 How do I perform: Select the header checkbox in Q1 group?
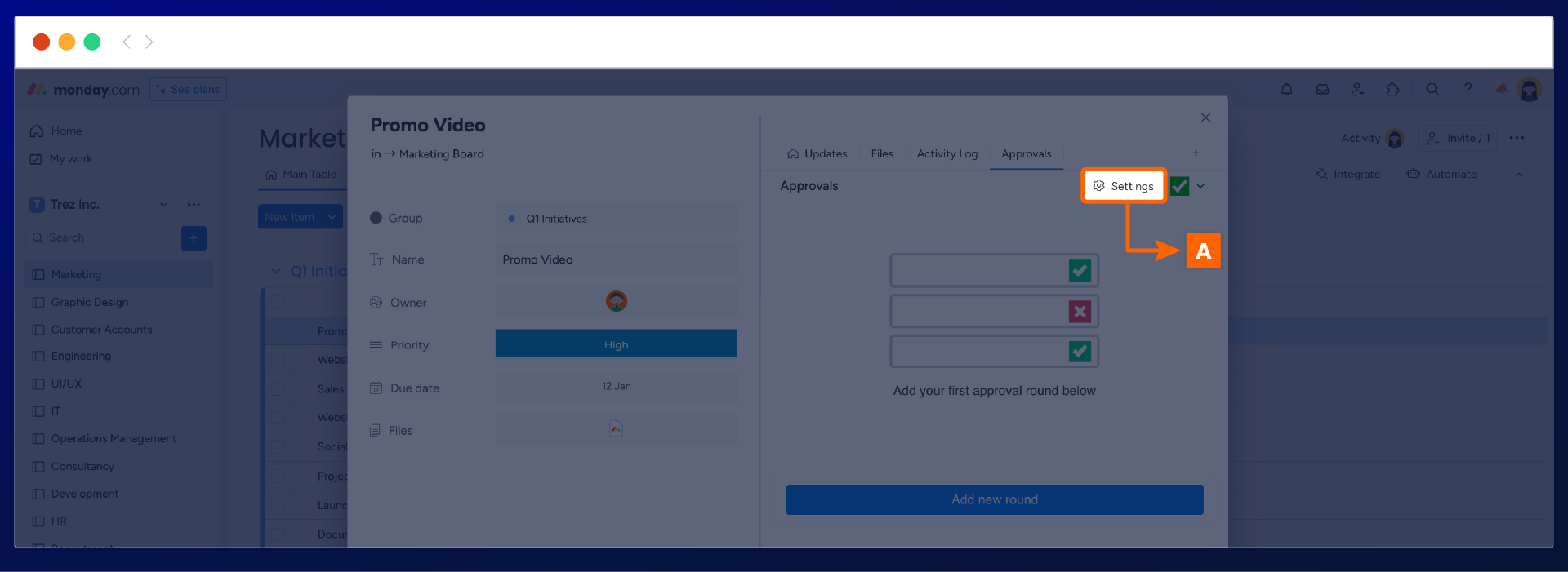(x=278, y=302)
